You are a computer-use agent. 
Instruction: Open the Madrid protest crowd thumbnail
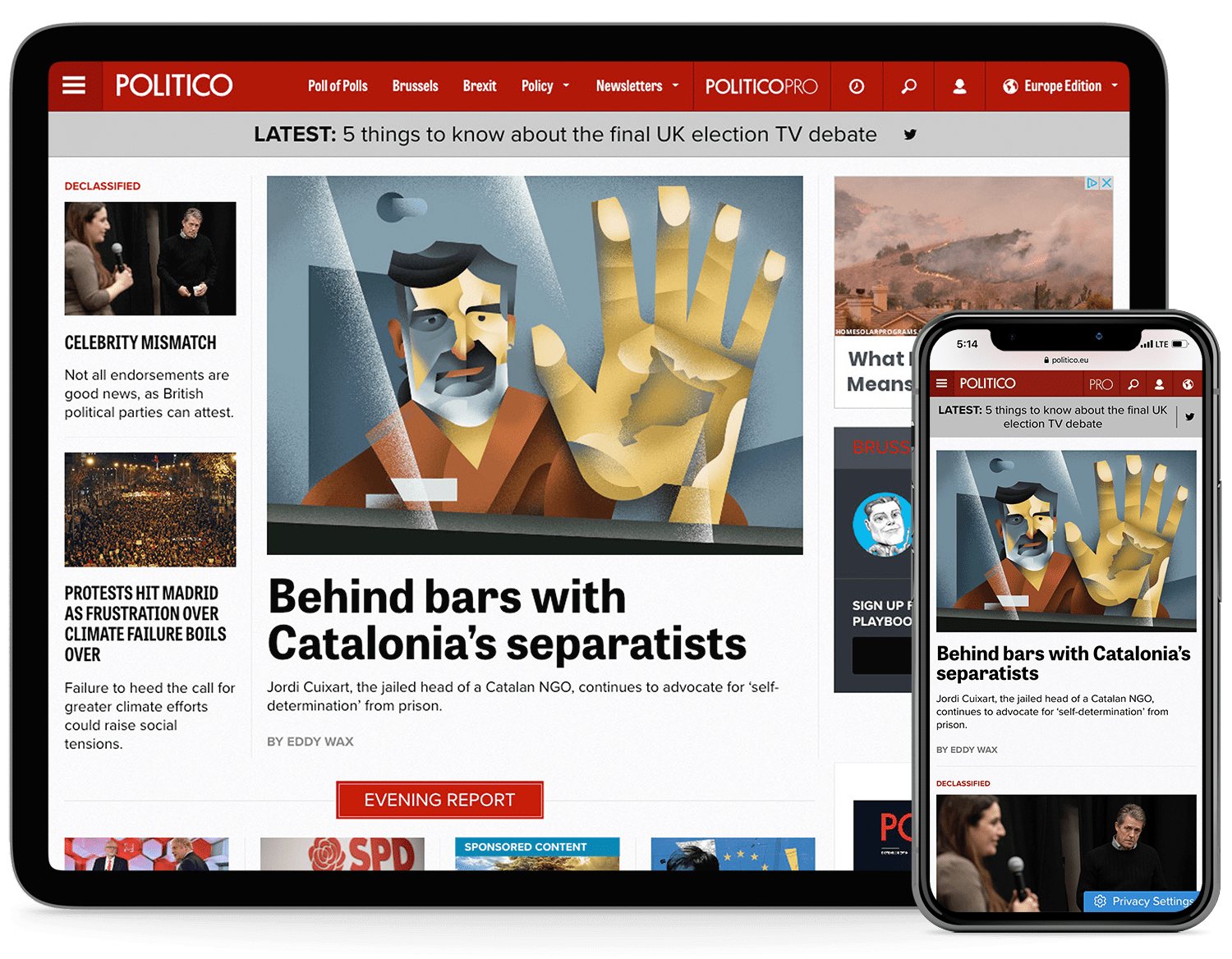[150, 510]
